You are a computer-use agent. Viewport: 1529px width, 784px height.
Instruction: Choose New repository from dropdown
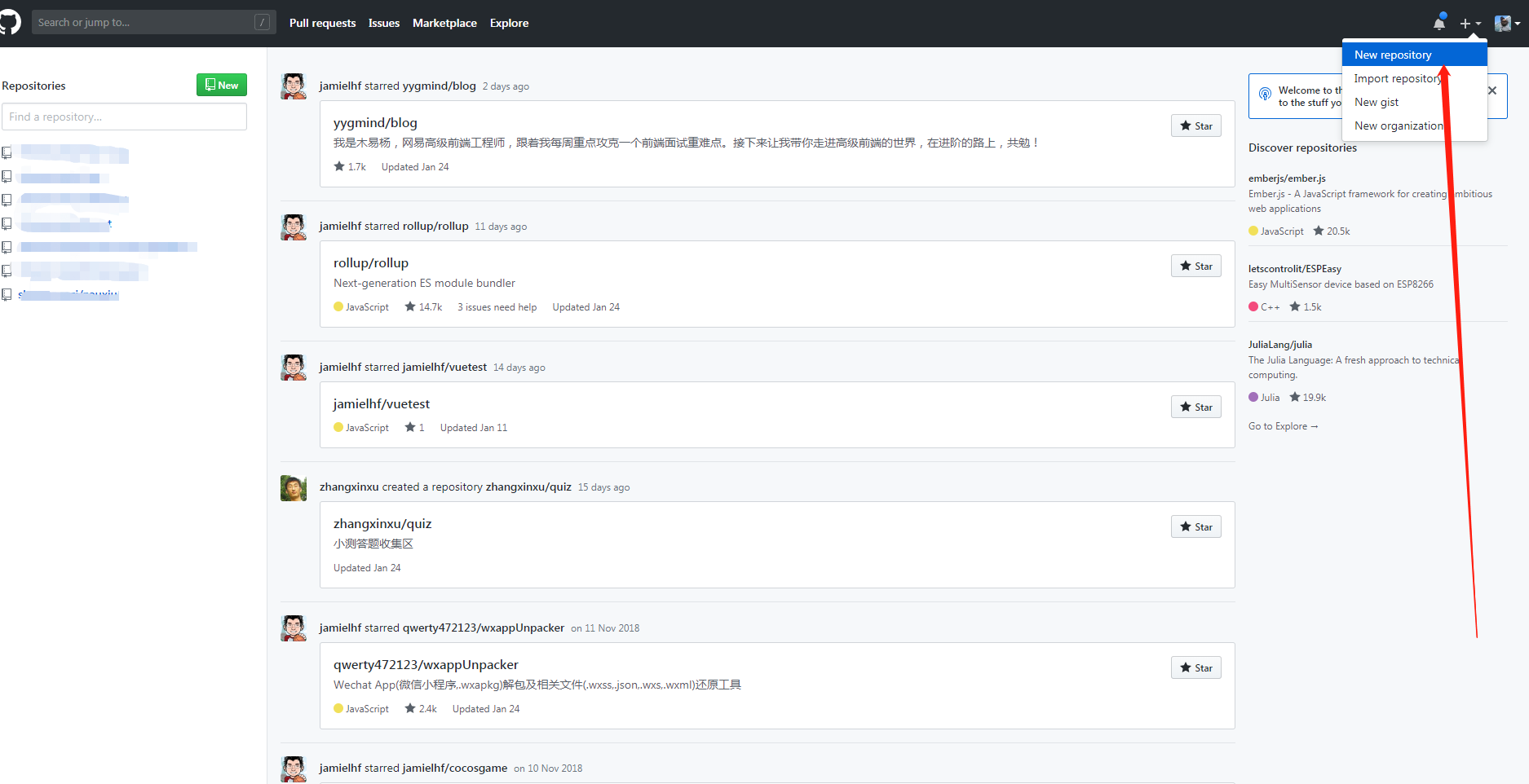click(x=1415, y=55)
